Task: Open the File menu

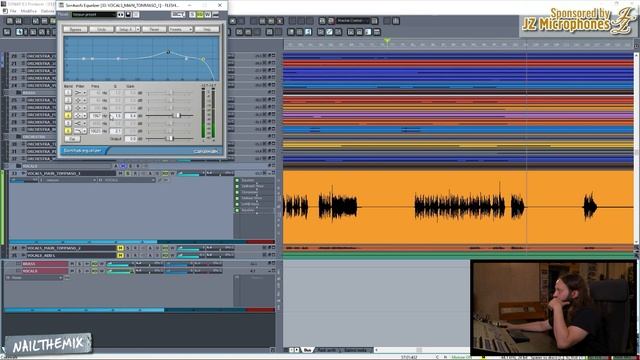Action: [13, 11]
